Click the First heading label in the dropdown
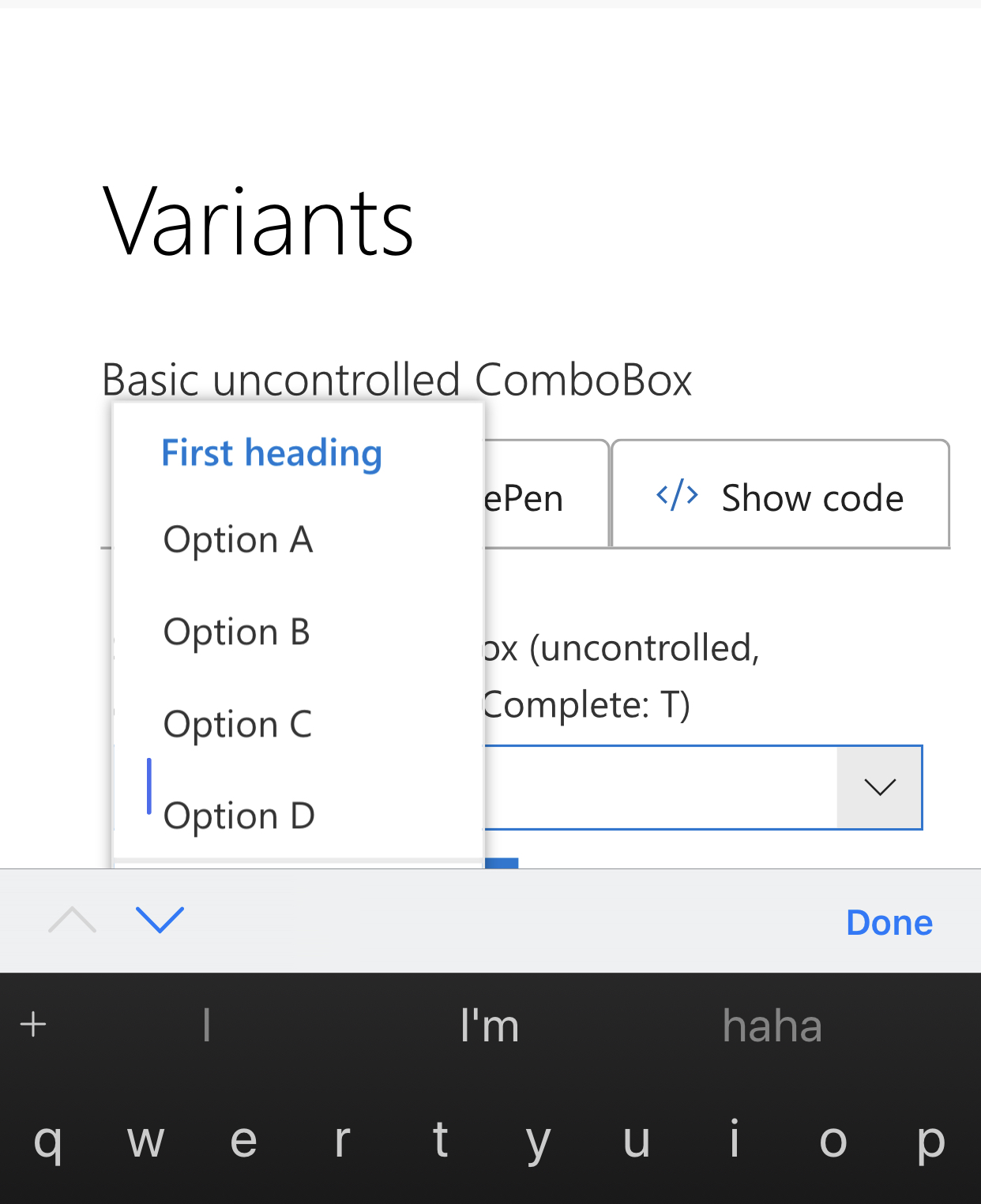The height and width of the screenshot is (1204, 981). click(x=271, y=452)
